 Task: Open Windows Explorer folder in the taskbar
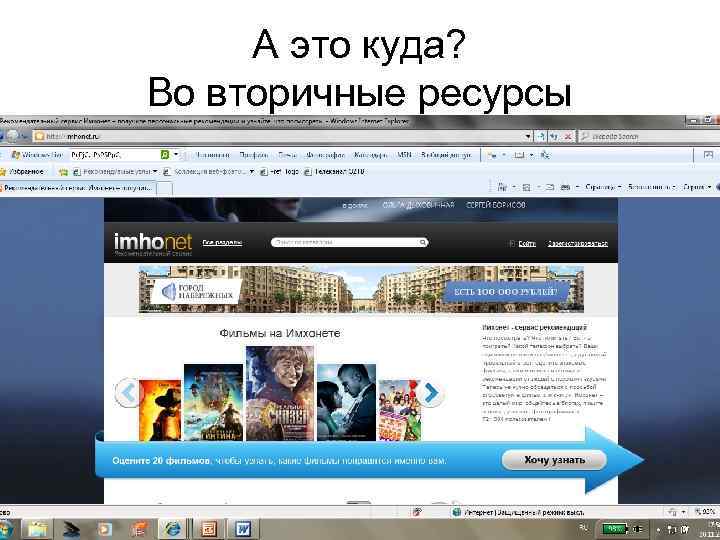(x=39, y=529)
